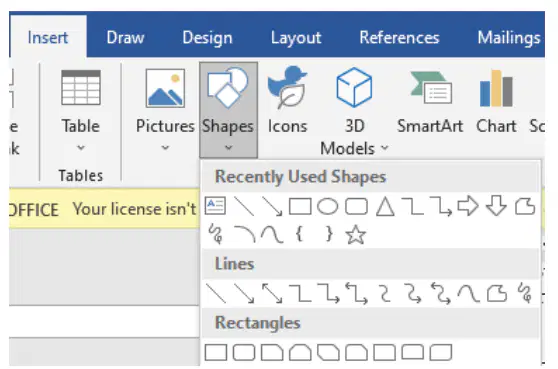Screen dimensions: 558x369
Task: Pick Curve in Recently Used Shapes
Action: pos(272,234)
